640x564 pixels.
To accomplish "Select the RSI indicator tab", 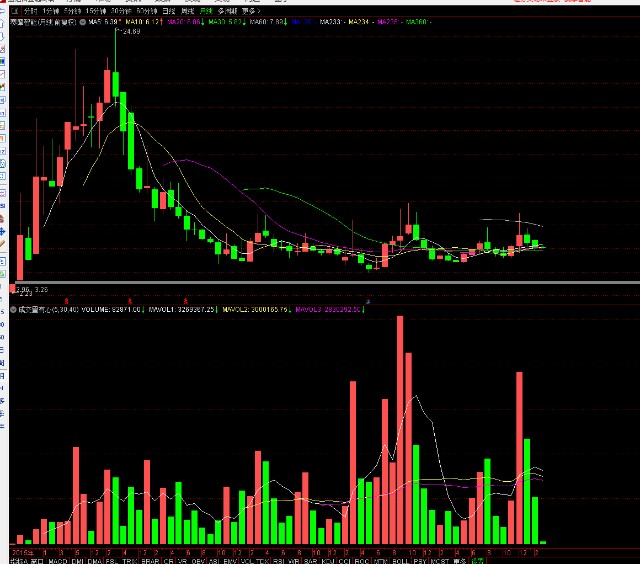I will (279, 561).
